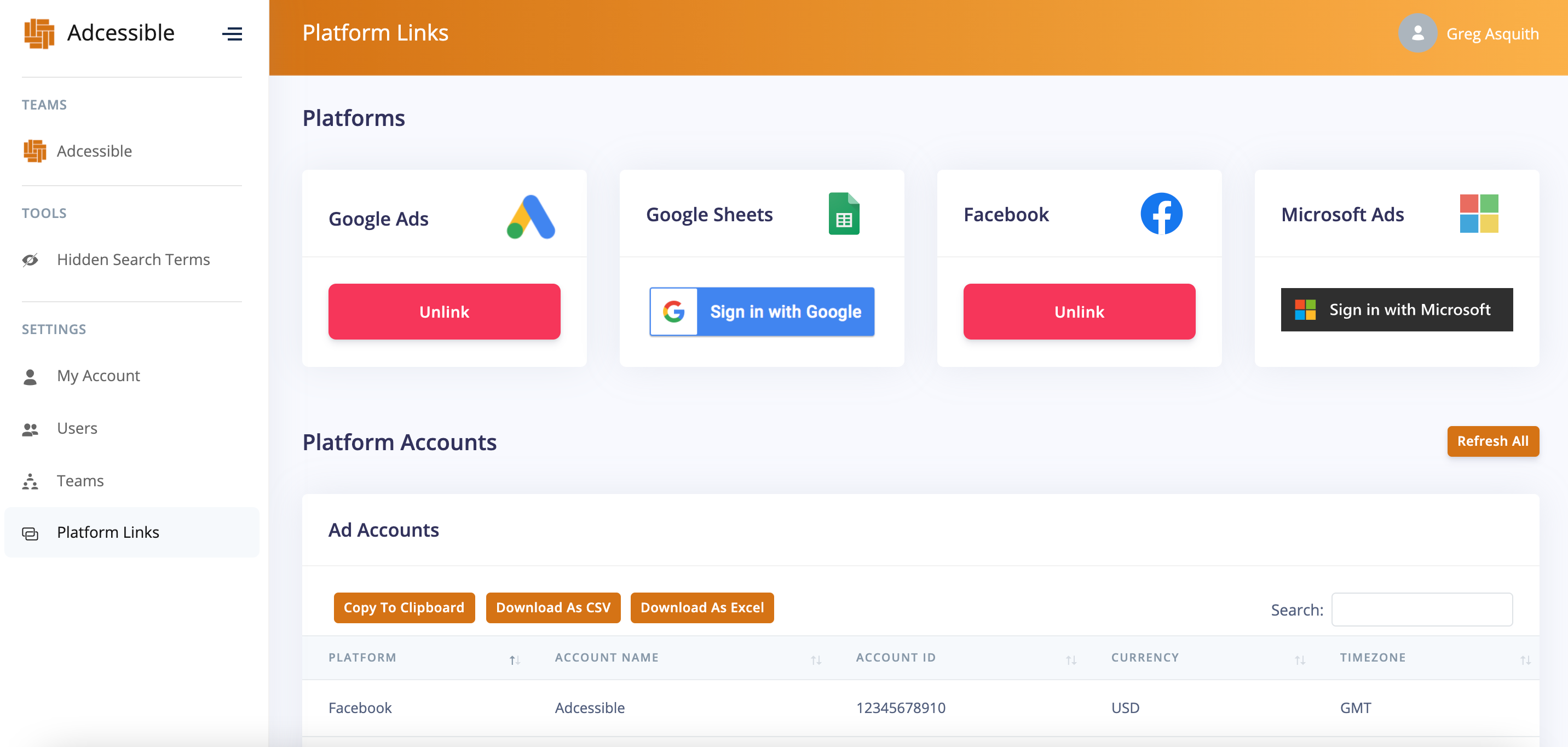Click the hamburger menu icon in sidebar
The width and height of the screenshot is (1568, 747).
point(232,33)
